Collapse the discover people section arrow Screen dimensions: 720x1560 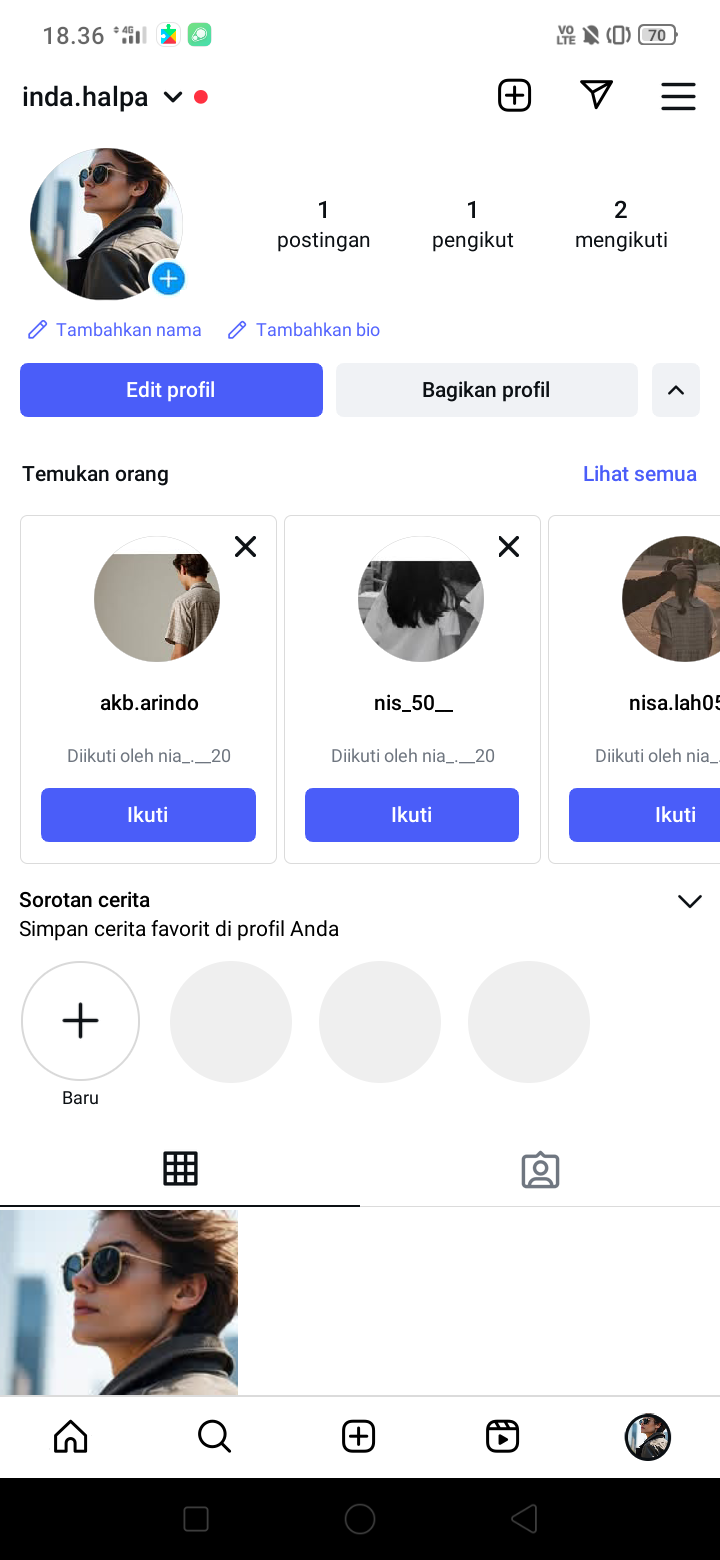tap(676, 390)
